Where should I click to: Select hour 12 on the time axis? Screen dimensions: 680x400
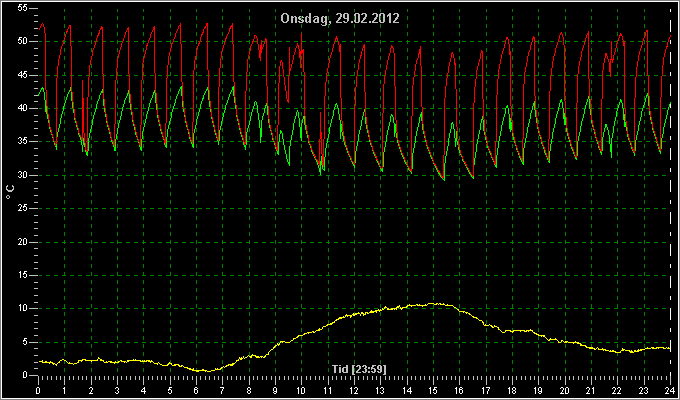[354, 390]
